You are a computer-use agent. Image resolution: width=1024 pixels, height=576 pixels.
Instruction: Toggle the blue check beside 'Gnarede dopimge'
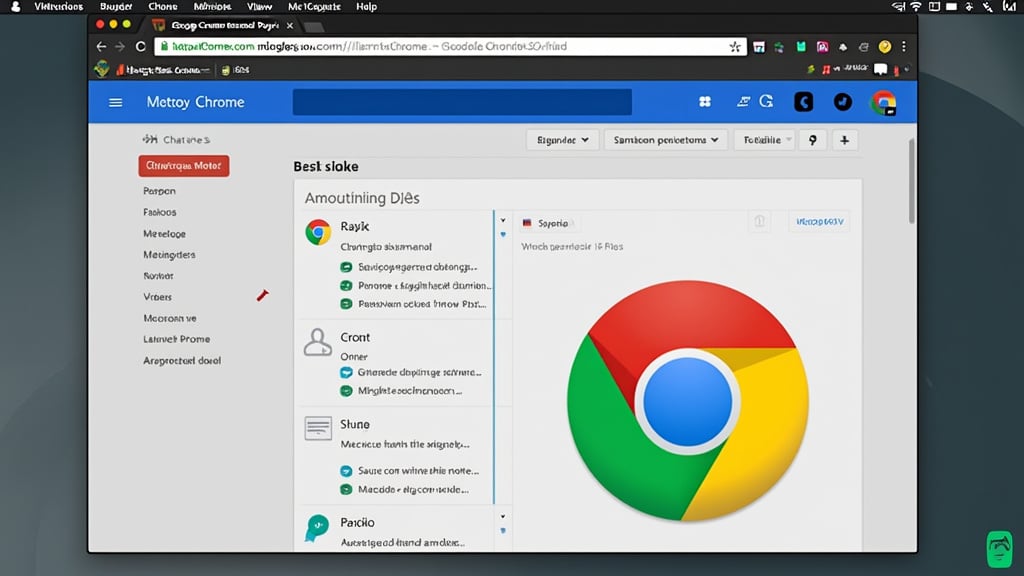point(346,372)
